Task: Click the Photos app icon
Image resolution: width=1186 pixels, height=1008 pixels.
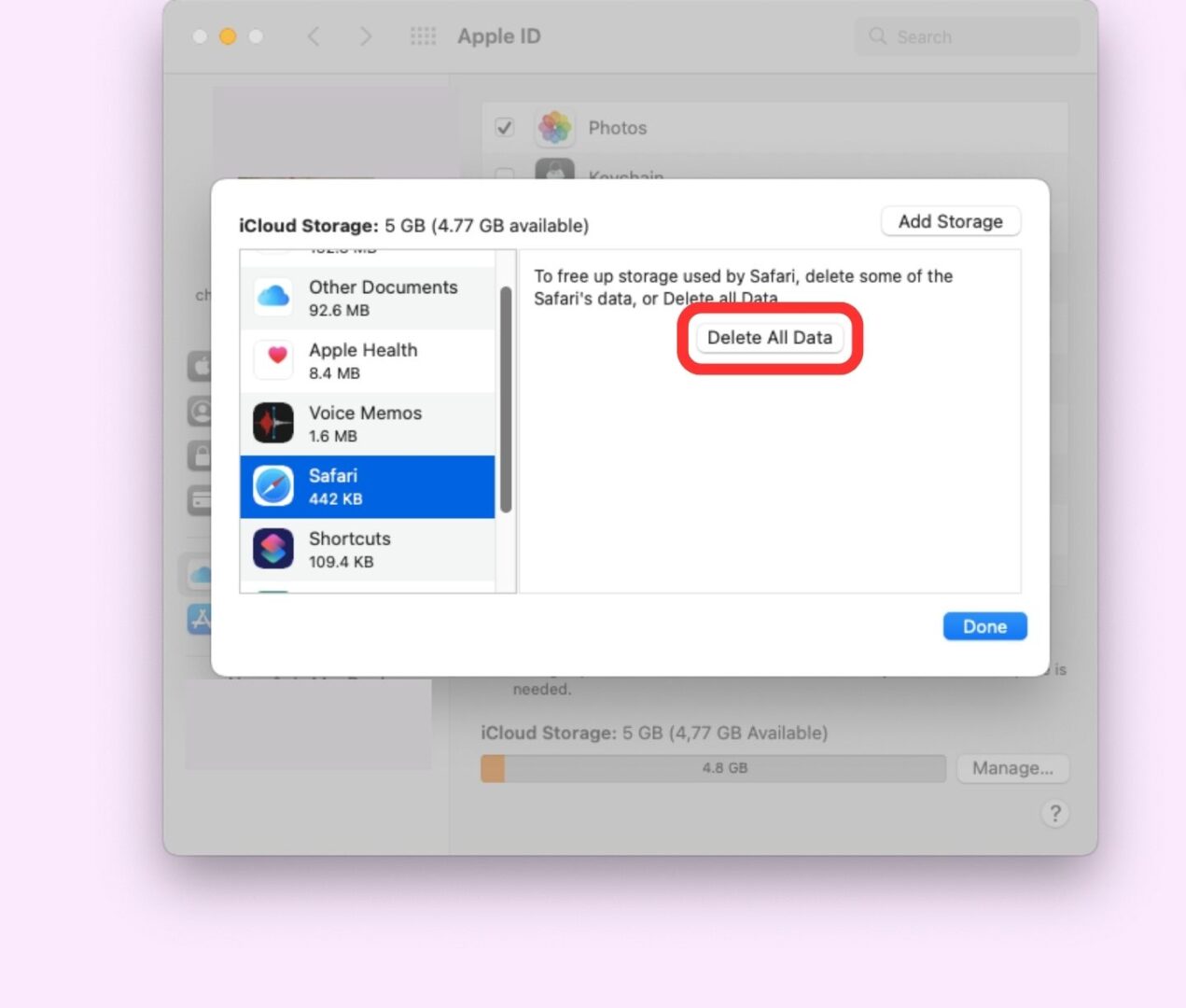Action: 555,127
